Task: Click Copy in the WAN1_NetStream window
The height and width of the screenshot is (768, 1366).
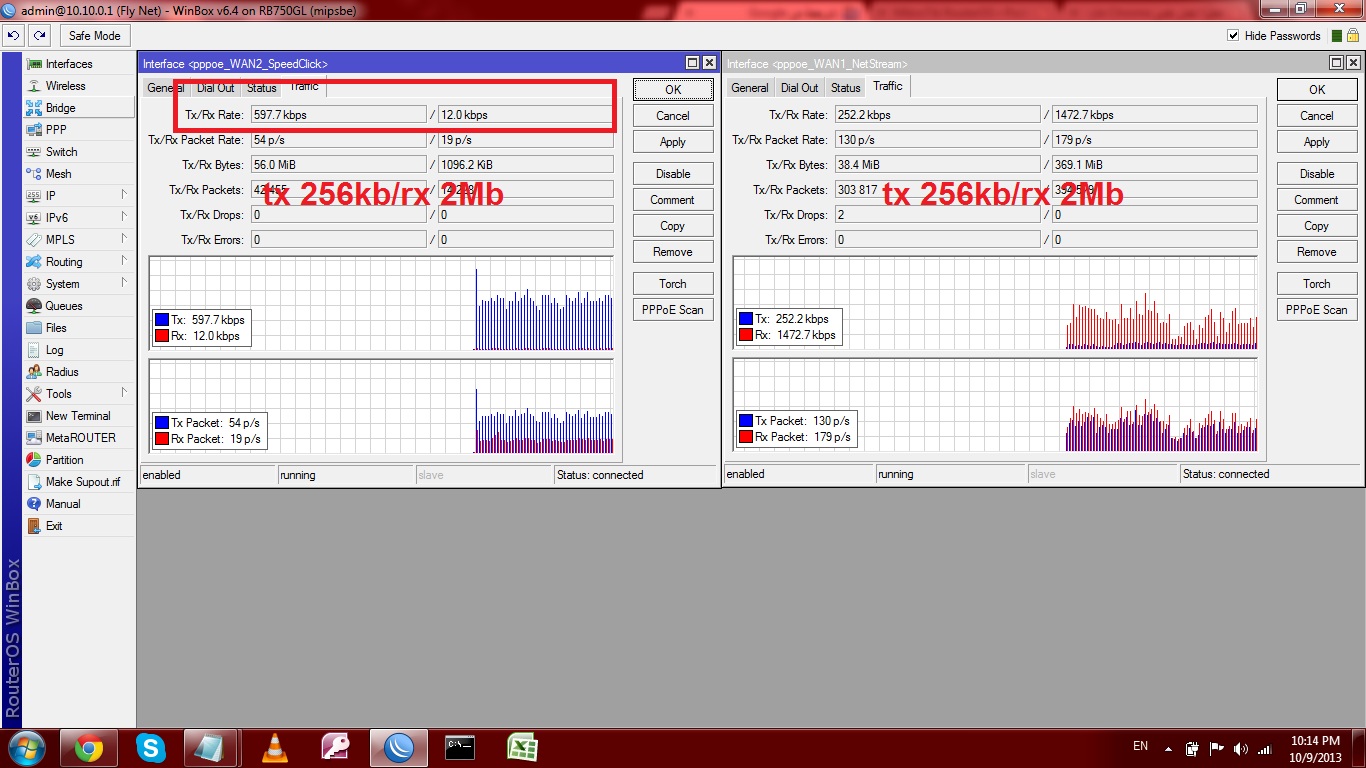Action: 1317,226
